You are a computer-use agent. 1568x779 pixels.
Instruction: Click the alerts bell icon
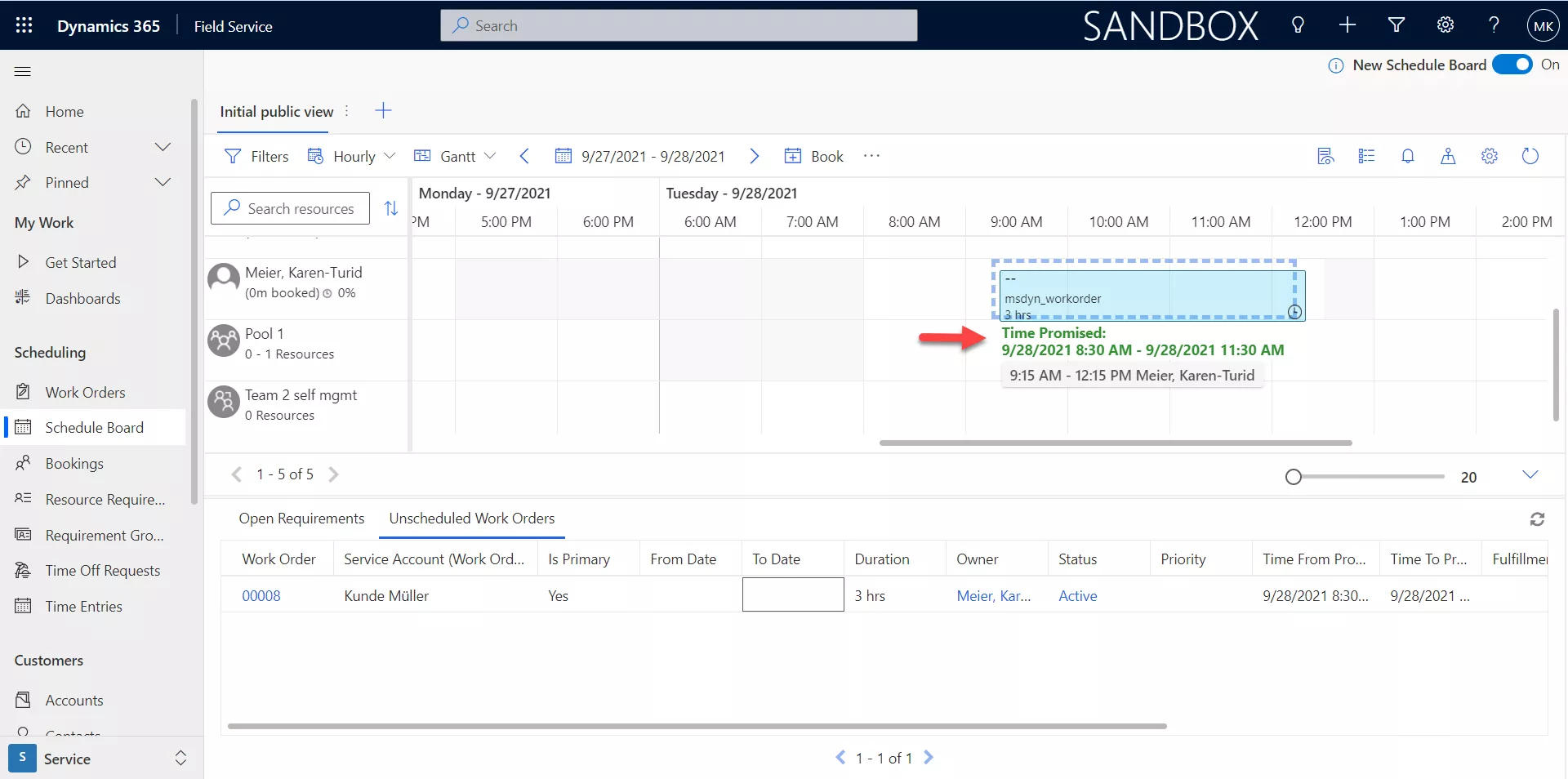[1407, 156]
